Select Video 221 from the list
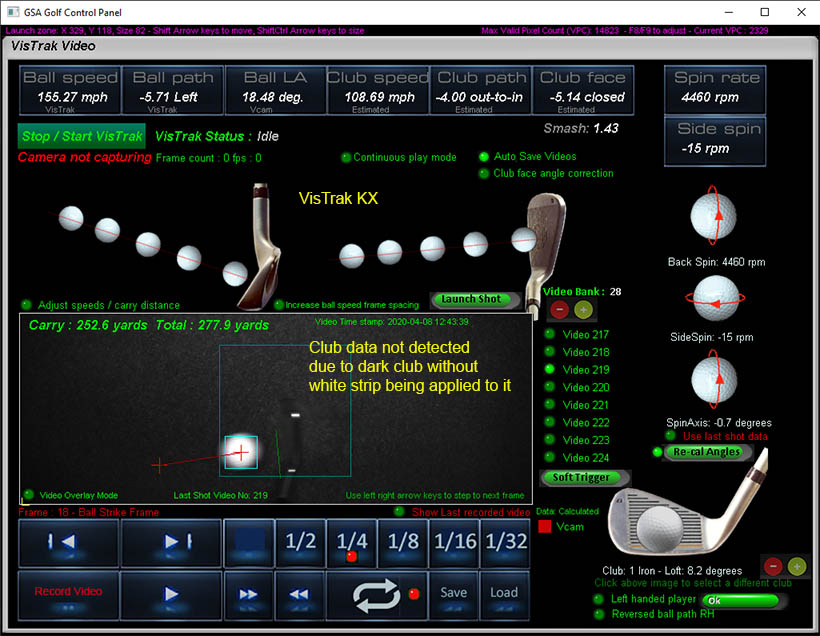Viewport: 820px width, 636px height. click(x=577, y=405)
